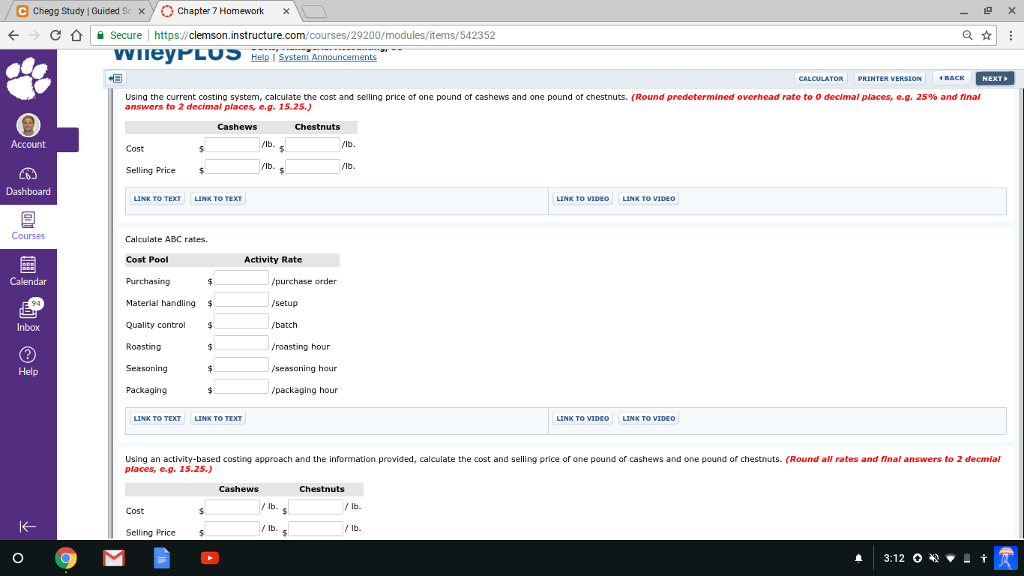Open the Inbox with 94 messages
1024x576 pixels.
[x=28, y=316]
